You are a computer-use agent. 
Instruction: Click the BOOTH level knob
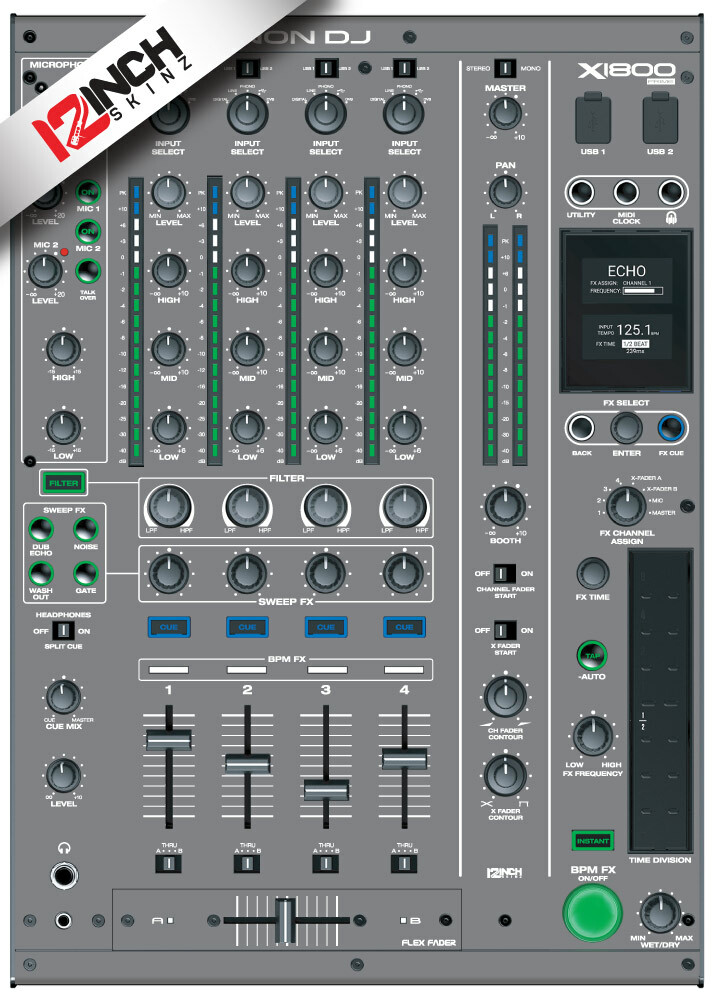(x=504, y=507)
